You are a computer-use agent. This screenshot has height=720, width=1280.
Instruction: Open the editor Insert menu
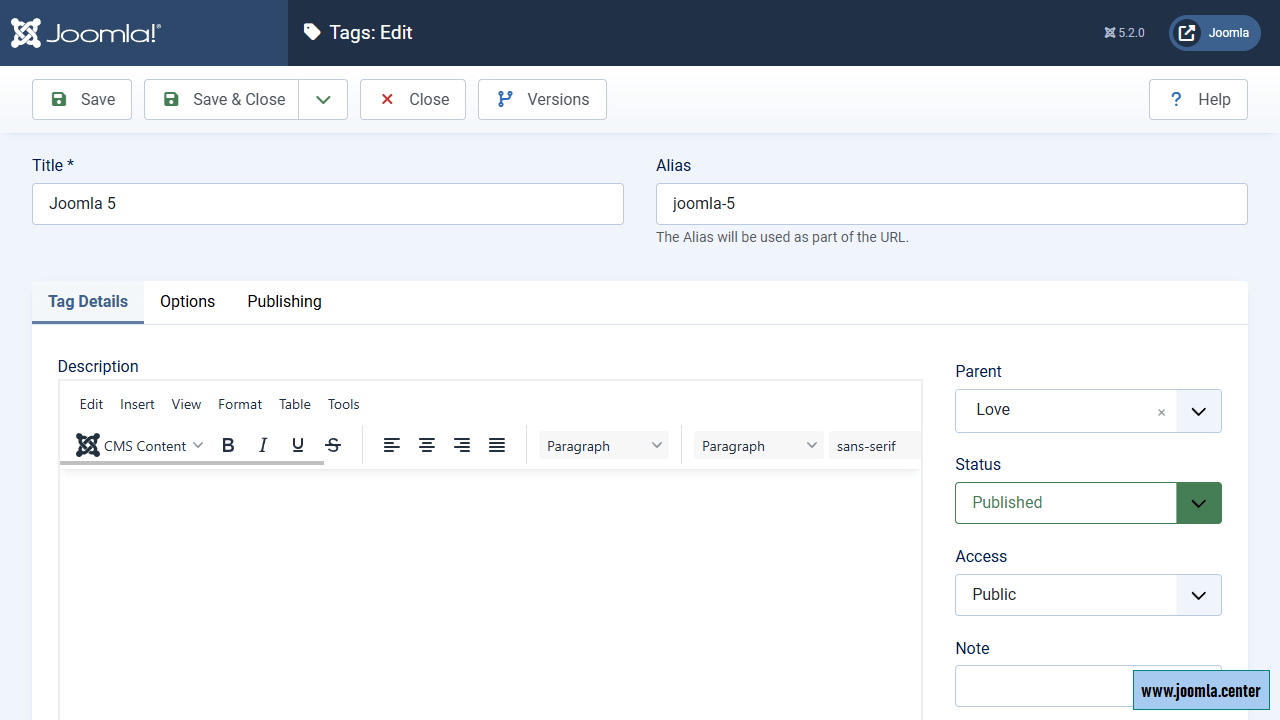(138, 404)
